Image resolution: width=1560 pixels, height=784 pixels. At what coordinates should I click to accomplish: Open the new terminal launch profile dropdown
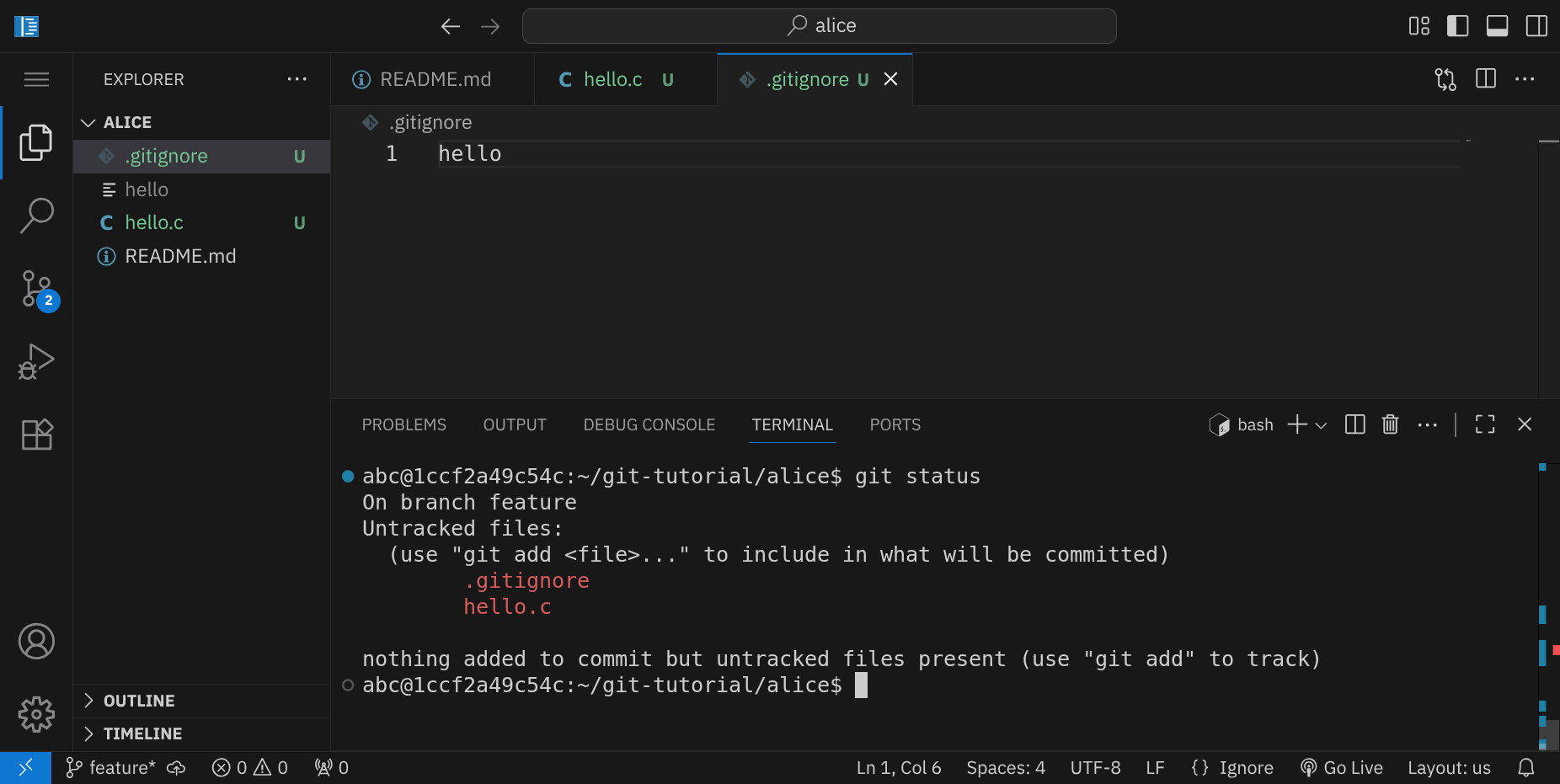pos(1321,425)
